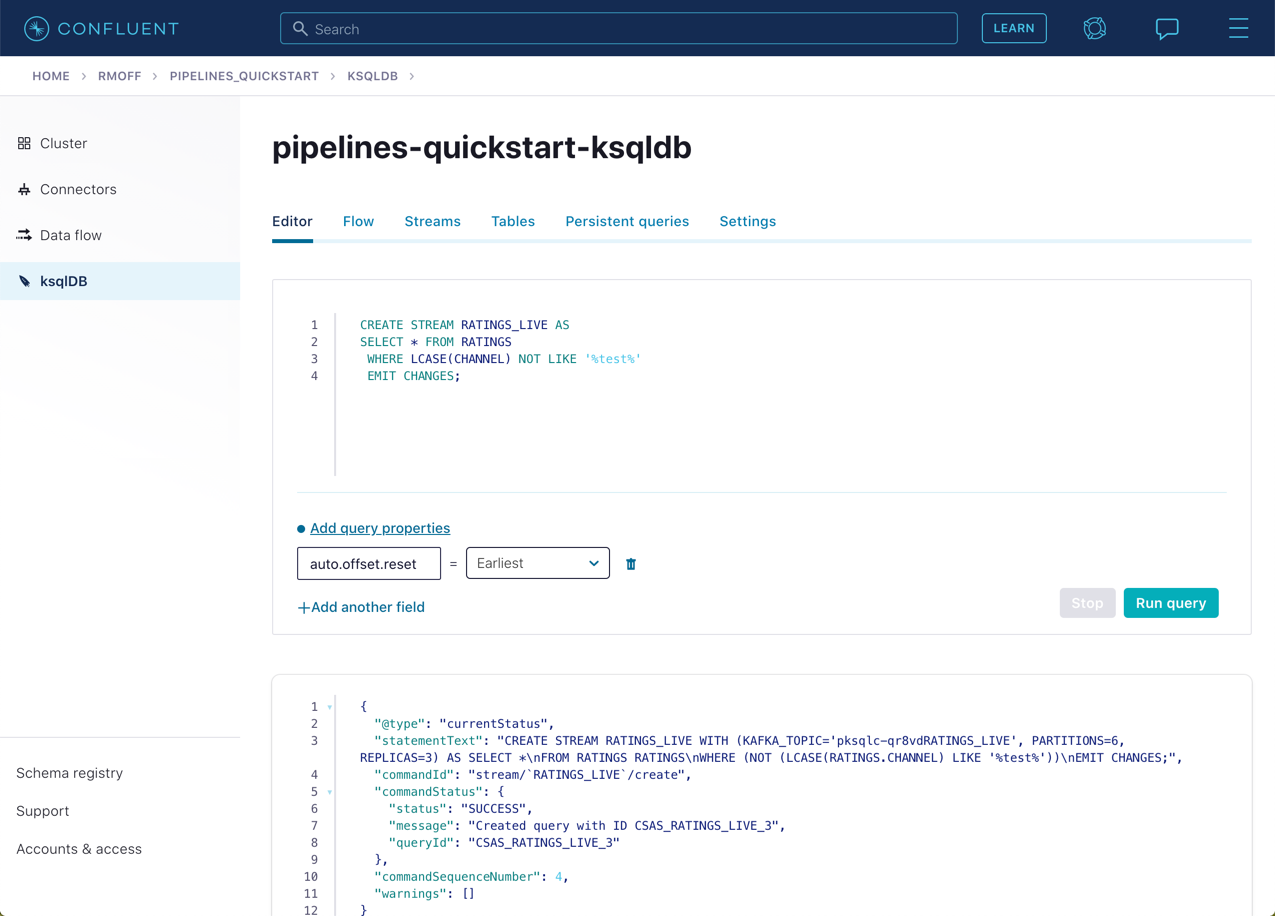Click the "warnings": [] result line
Image resolution: width=1275 pixels, height=916 pixels.
click(424, 894)
